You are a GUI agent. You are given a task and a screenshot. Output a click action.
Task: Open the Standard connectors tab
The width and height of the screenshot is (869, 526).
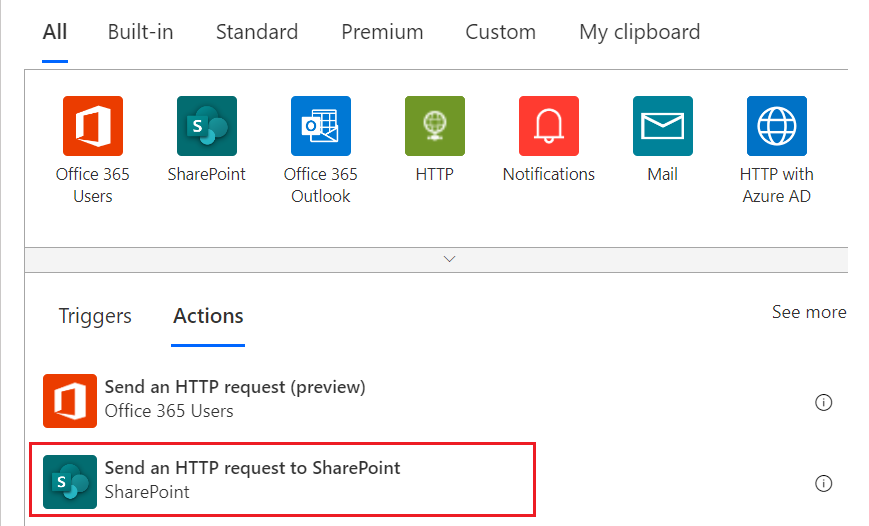pos(257,32)
